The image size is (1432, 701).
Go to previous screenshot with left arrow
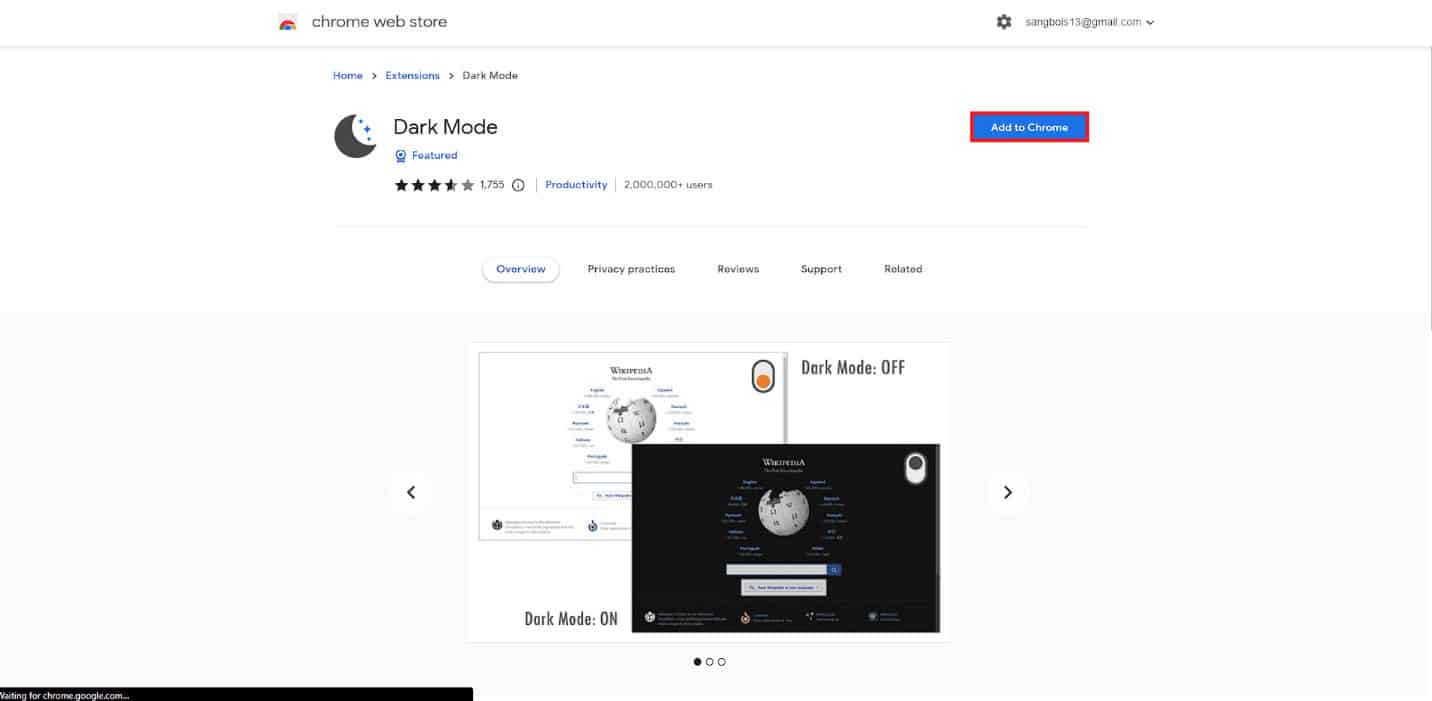click(x=410, y=492)
